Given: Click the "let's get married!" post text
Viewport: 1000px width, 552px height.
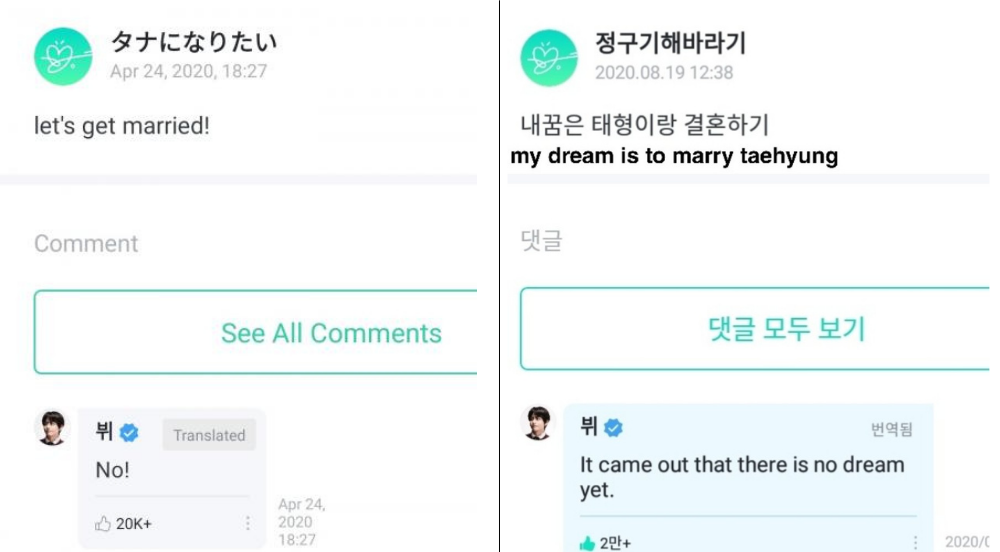Looking at the screenshot, I should (122, 127).
